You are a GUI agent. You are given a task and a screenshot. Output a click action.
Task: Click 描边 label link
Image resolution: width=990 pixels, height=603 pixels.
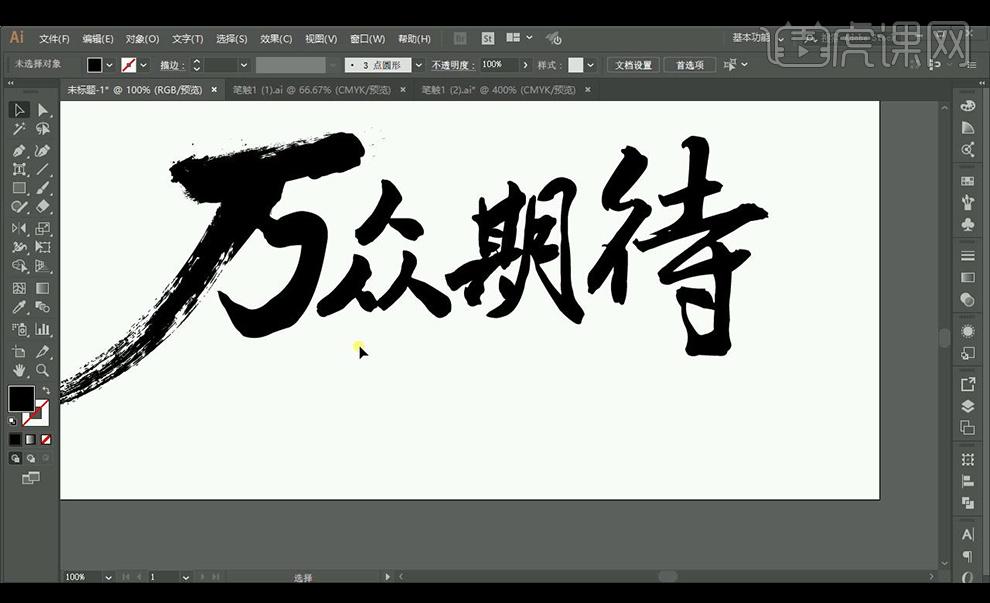pyautogui.click(x=172, y=65)
